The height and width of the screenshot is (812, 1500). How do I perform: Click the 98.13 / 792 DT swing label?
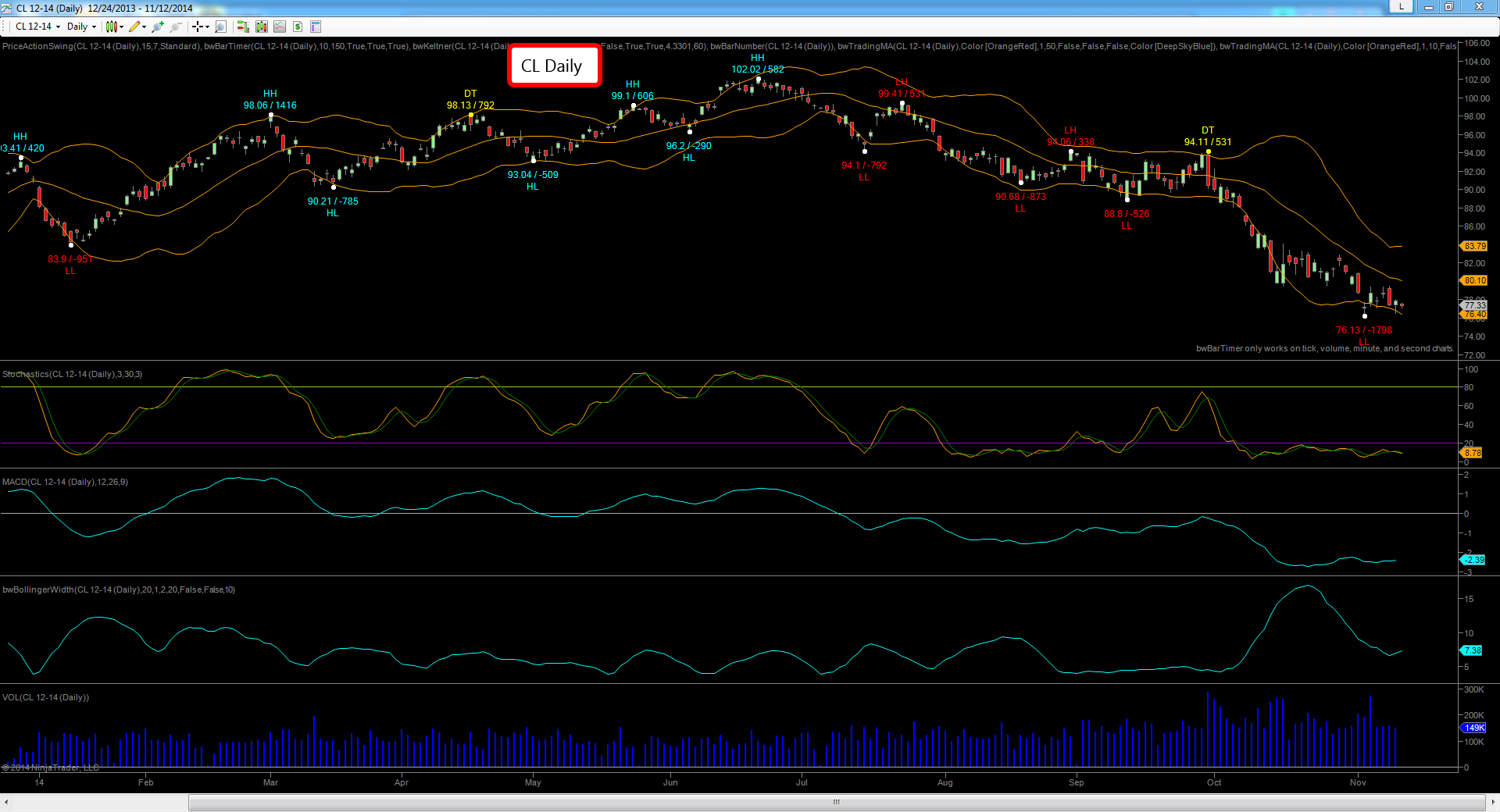pyautogui.click(x=470, y=105)
